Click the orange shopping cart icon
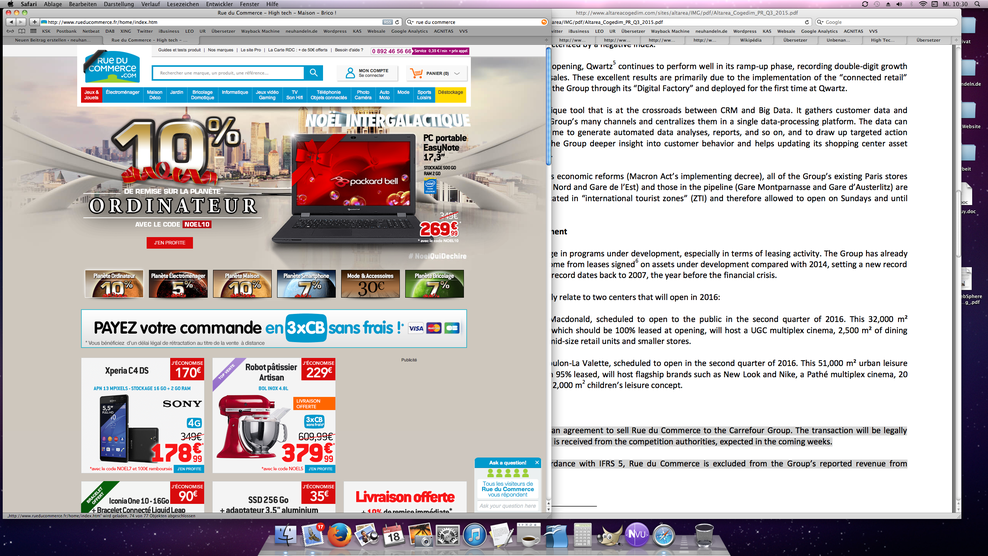This screenshot has width=988, height=556. [x=416, y=73]
